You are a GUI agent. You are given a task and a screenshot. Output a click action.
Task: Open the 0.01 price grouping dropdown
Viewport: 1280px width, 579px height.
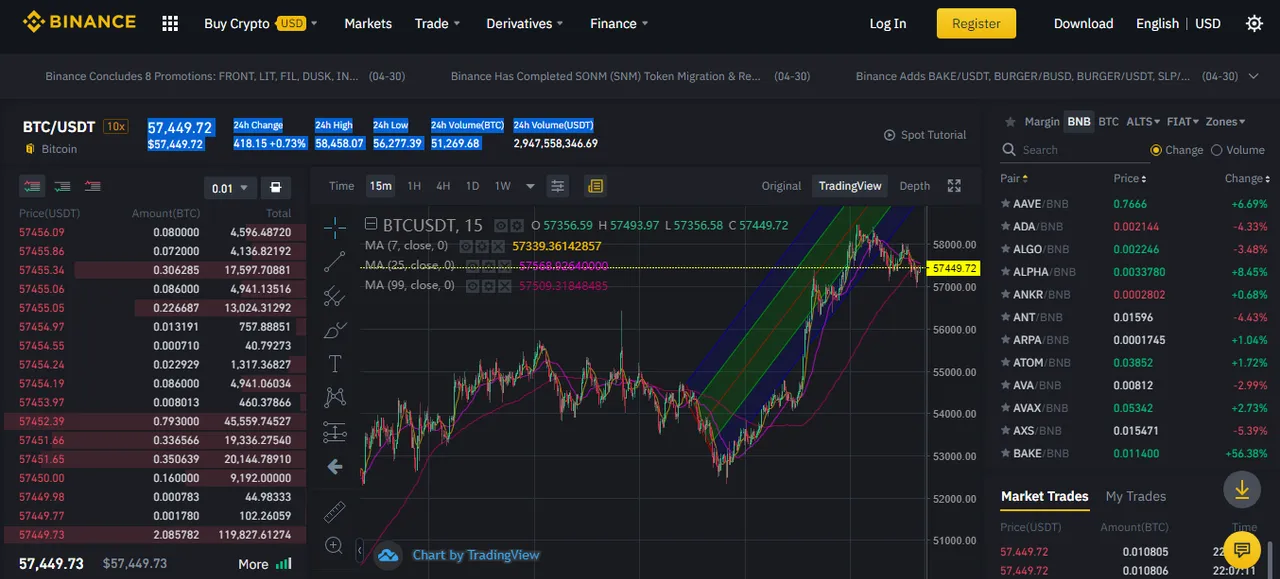click(229, 188)
